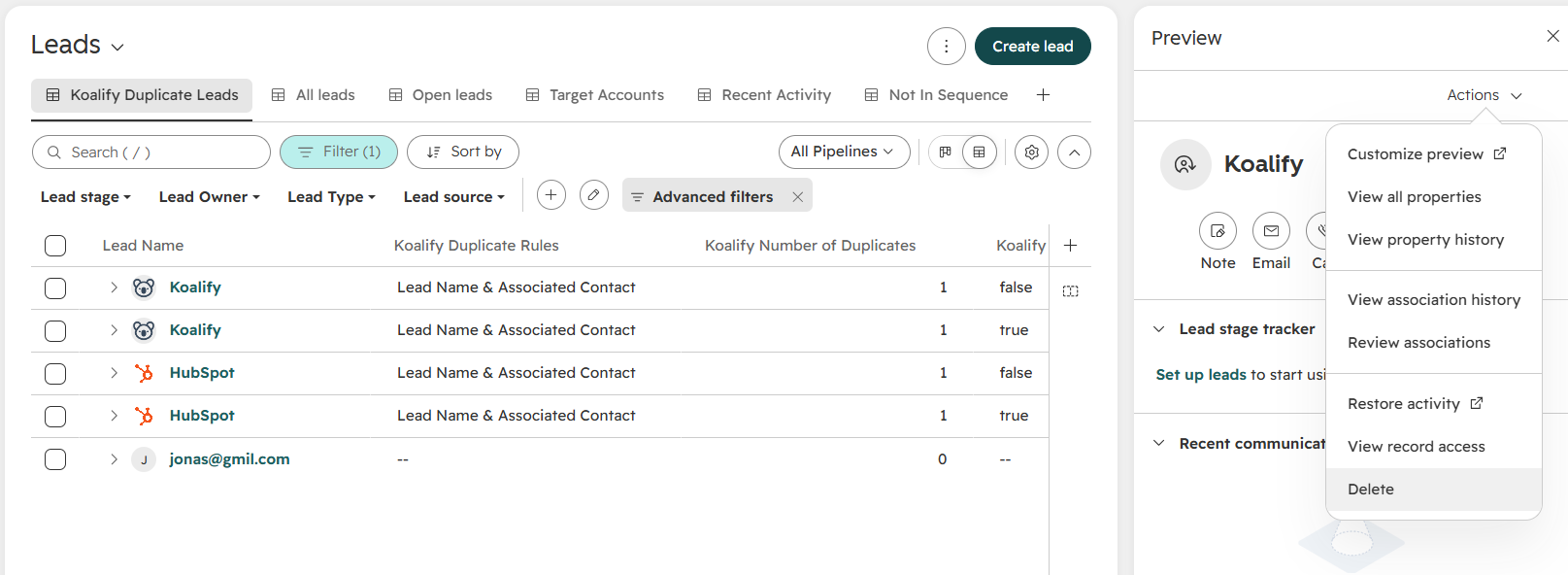
Task: Click the external link icon next to Customize preview
Action: coord(1500,153)
